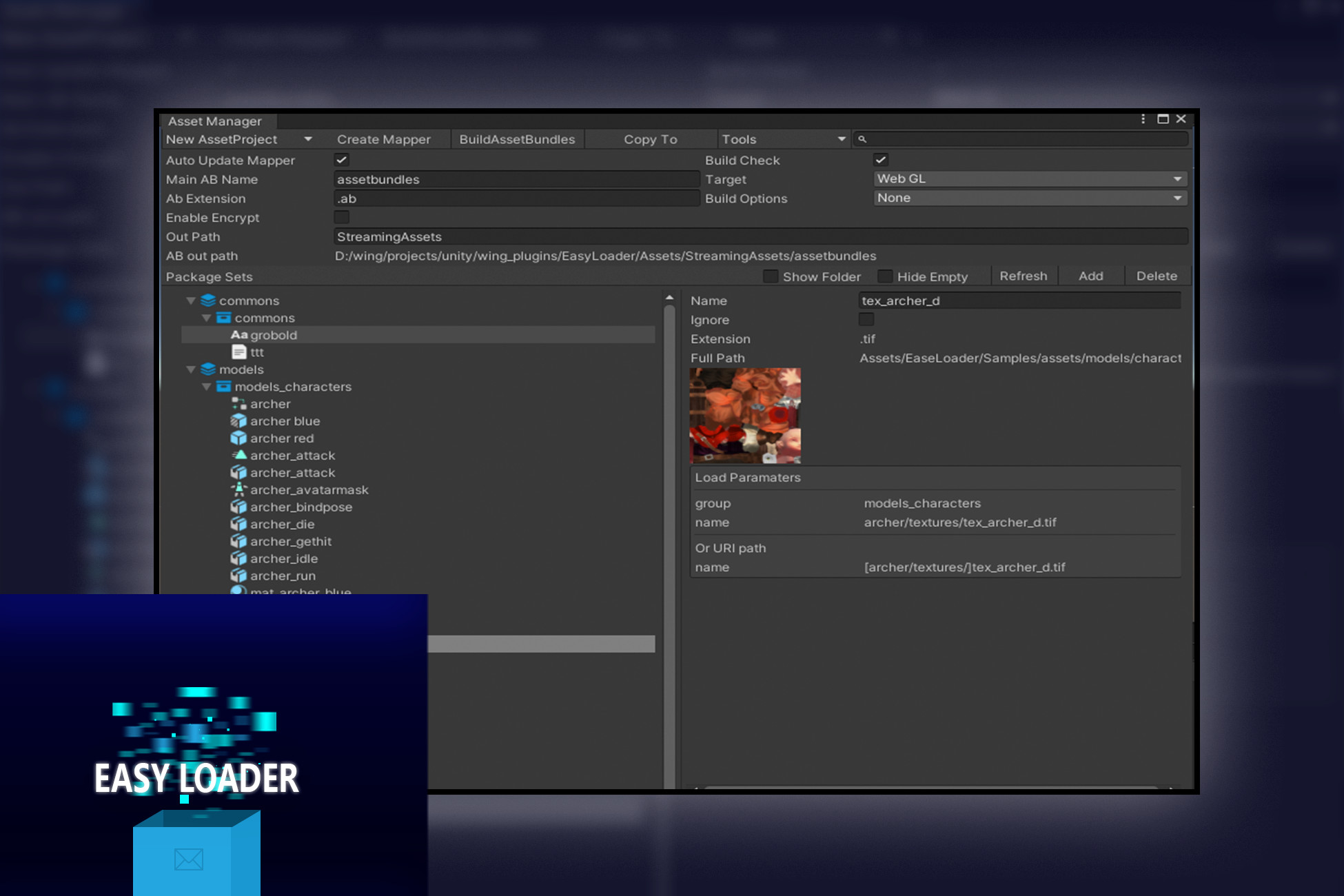Click the archer blue prefab icon
1344x896 pixels.
pyautogui.click(x=238, y=421)
